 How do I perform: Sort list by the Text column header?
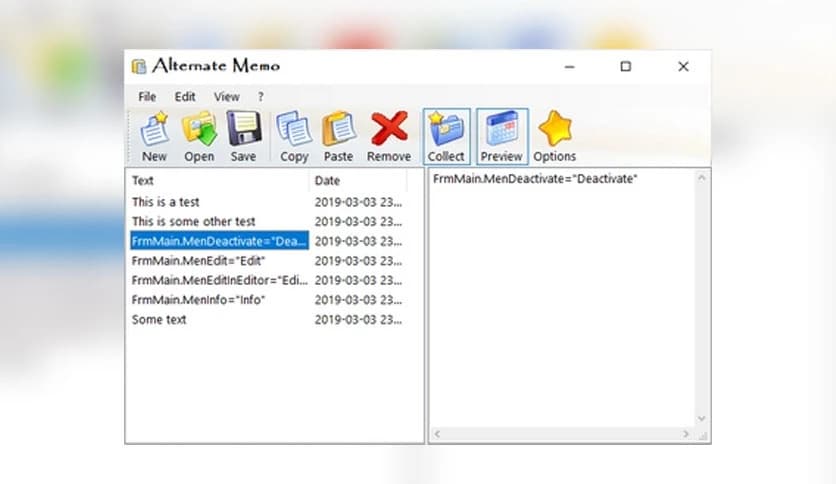218,181
